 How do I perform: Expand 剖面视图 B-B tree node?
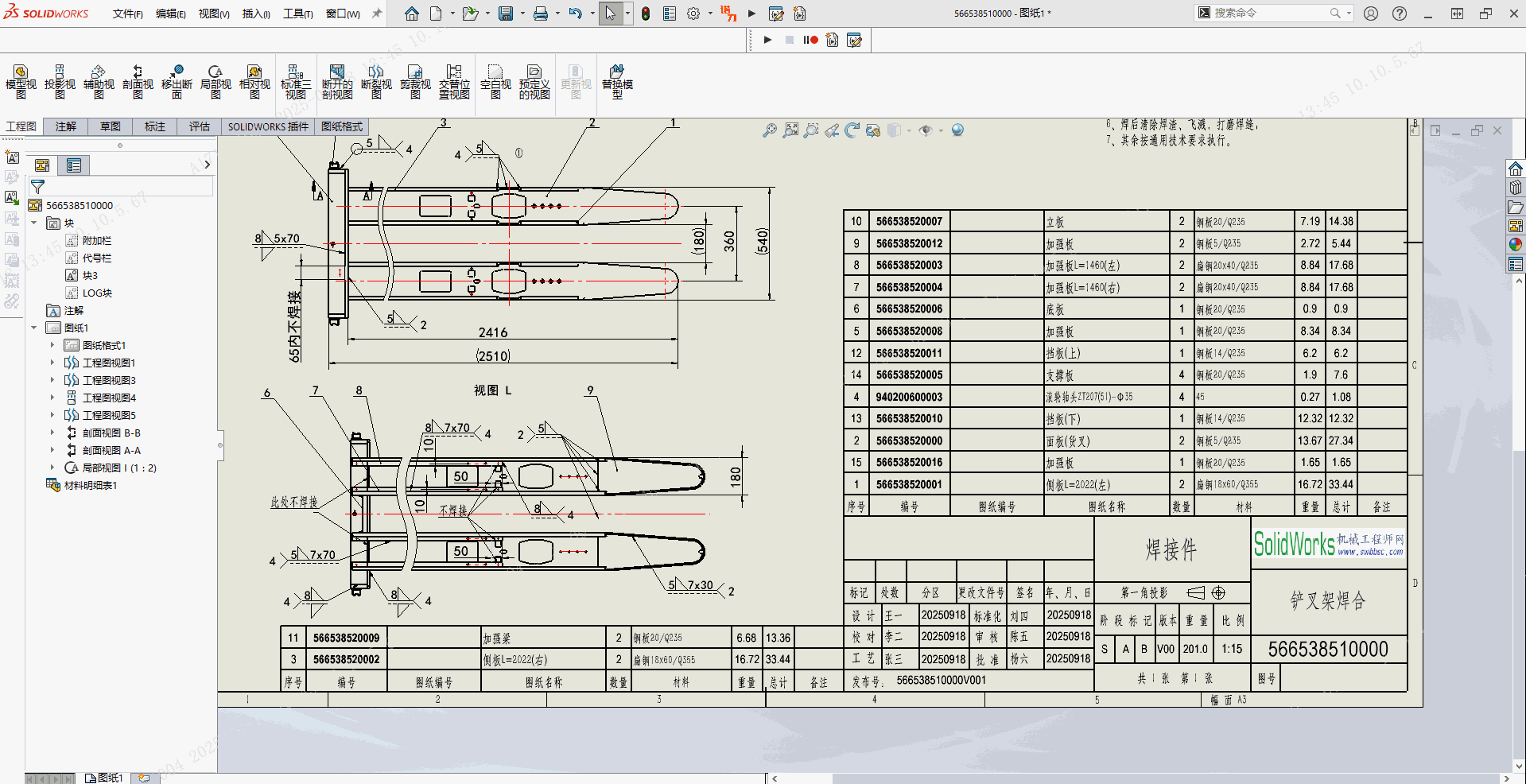52,433
